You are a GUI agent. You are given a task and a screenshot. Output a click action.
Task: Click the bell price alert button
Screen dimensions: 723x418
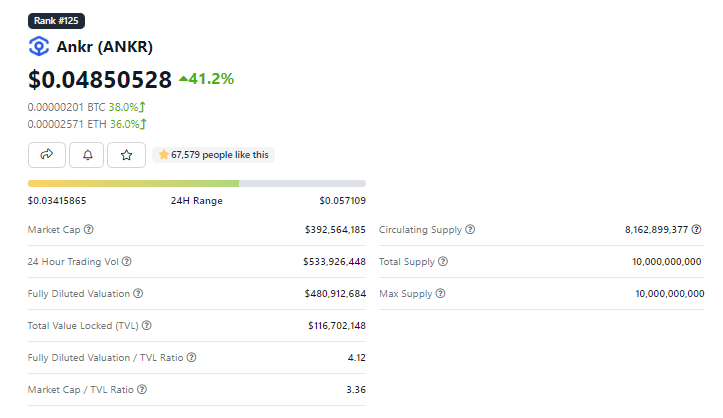click(87, 155)
